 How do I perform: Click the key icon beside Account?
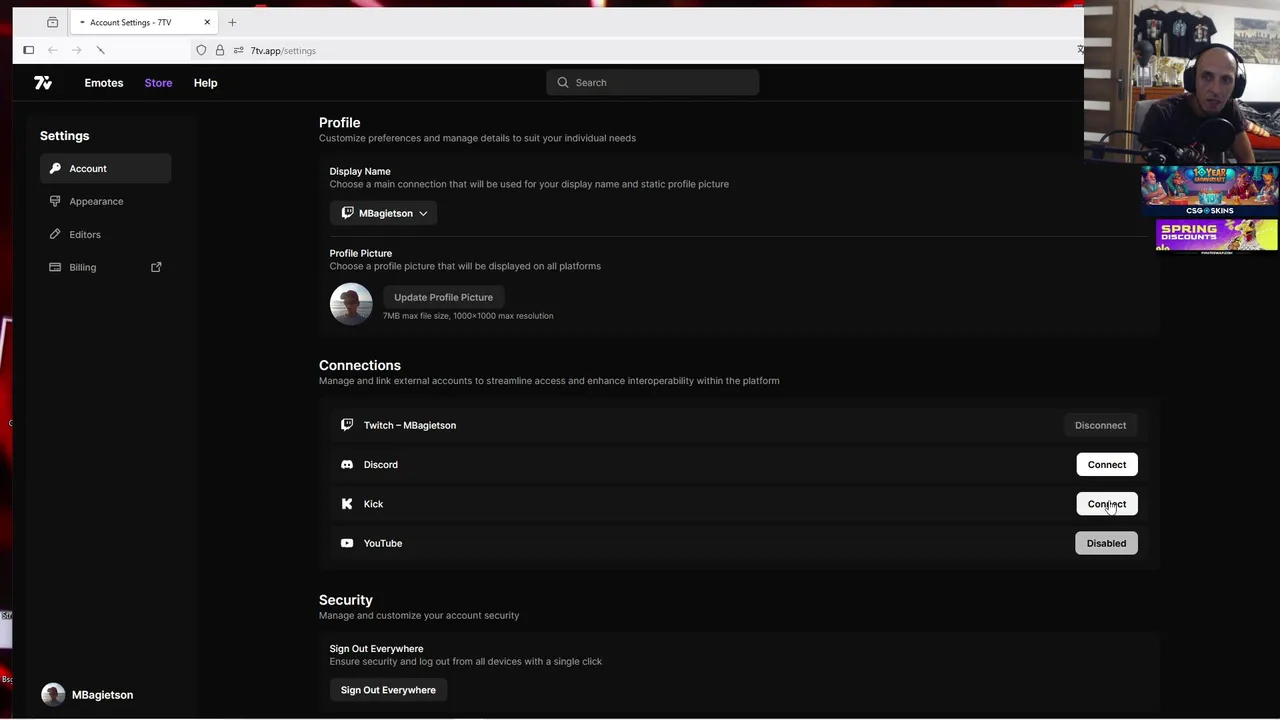point(55,168)
